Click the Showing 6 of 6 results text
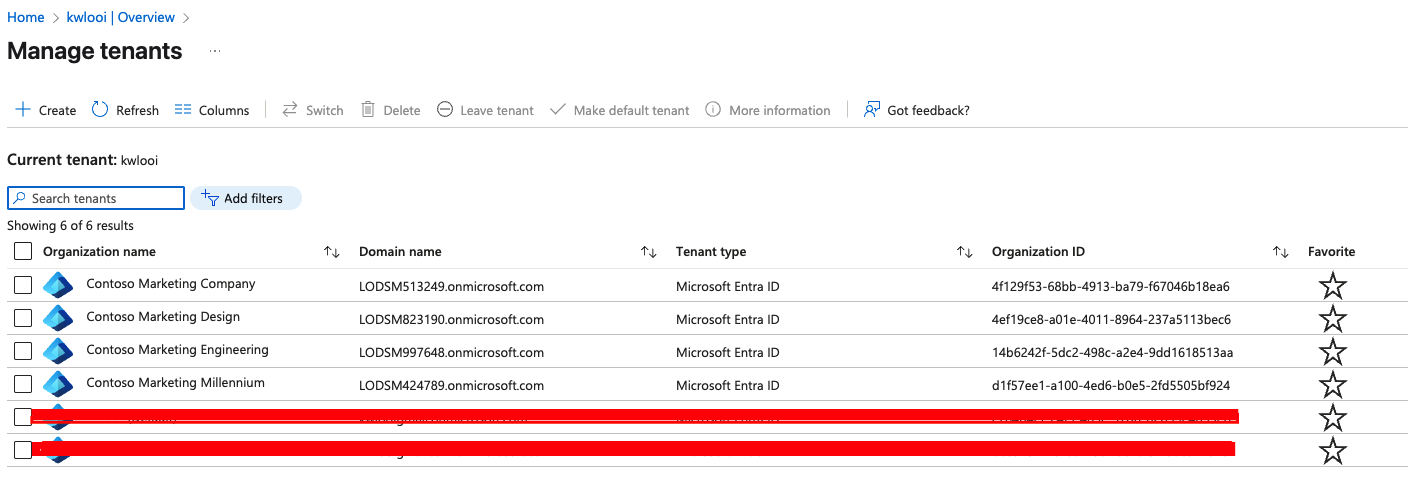Screen dimensions: 1408x487 (70, 226)
